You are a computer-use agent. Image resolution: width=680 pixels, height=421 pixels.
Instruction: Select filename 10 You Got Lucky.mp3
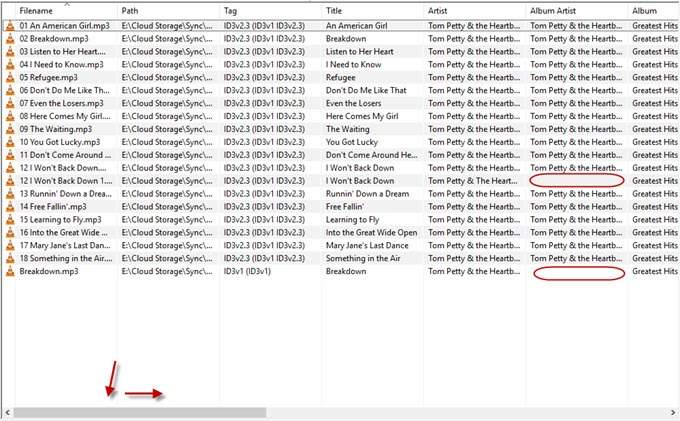click(60, 143)
